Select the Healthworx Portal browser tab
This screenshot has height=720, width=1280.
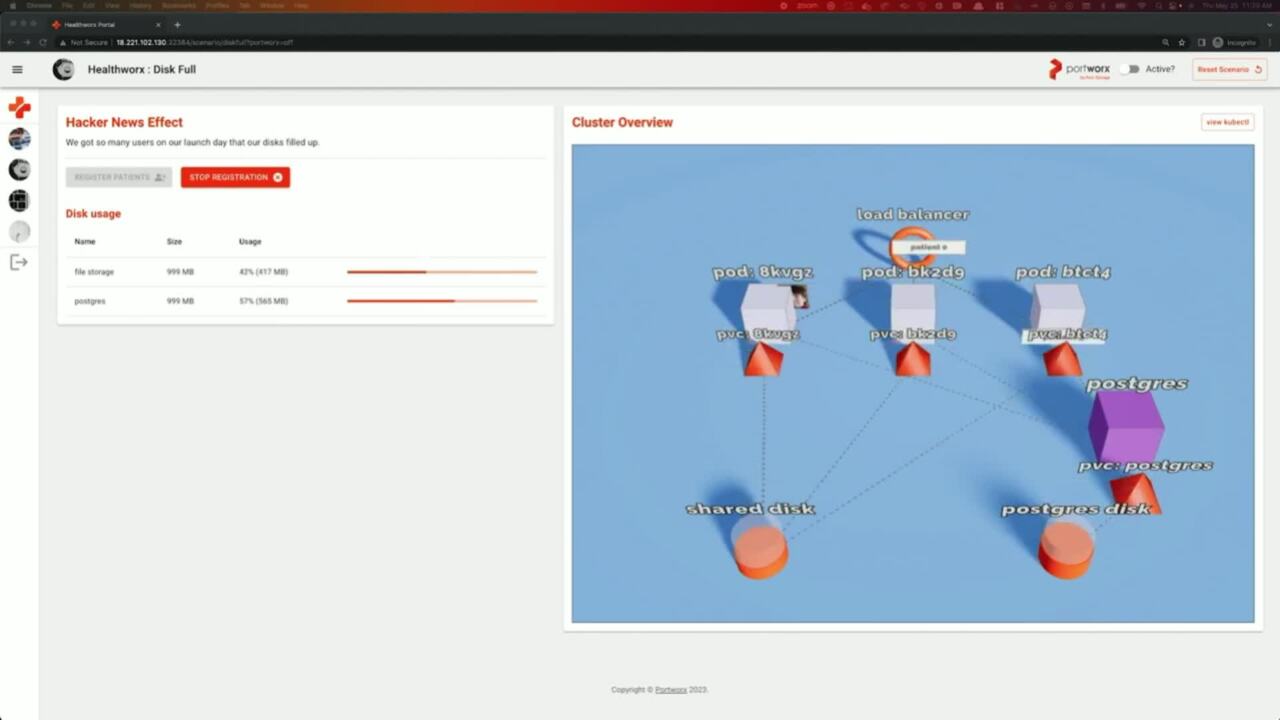click(105, 24)
